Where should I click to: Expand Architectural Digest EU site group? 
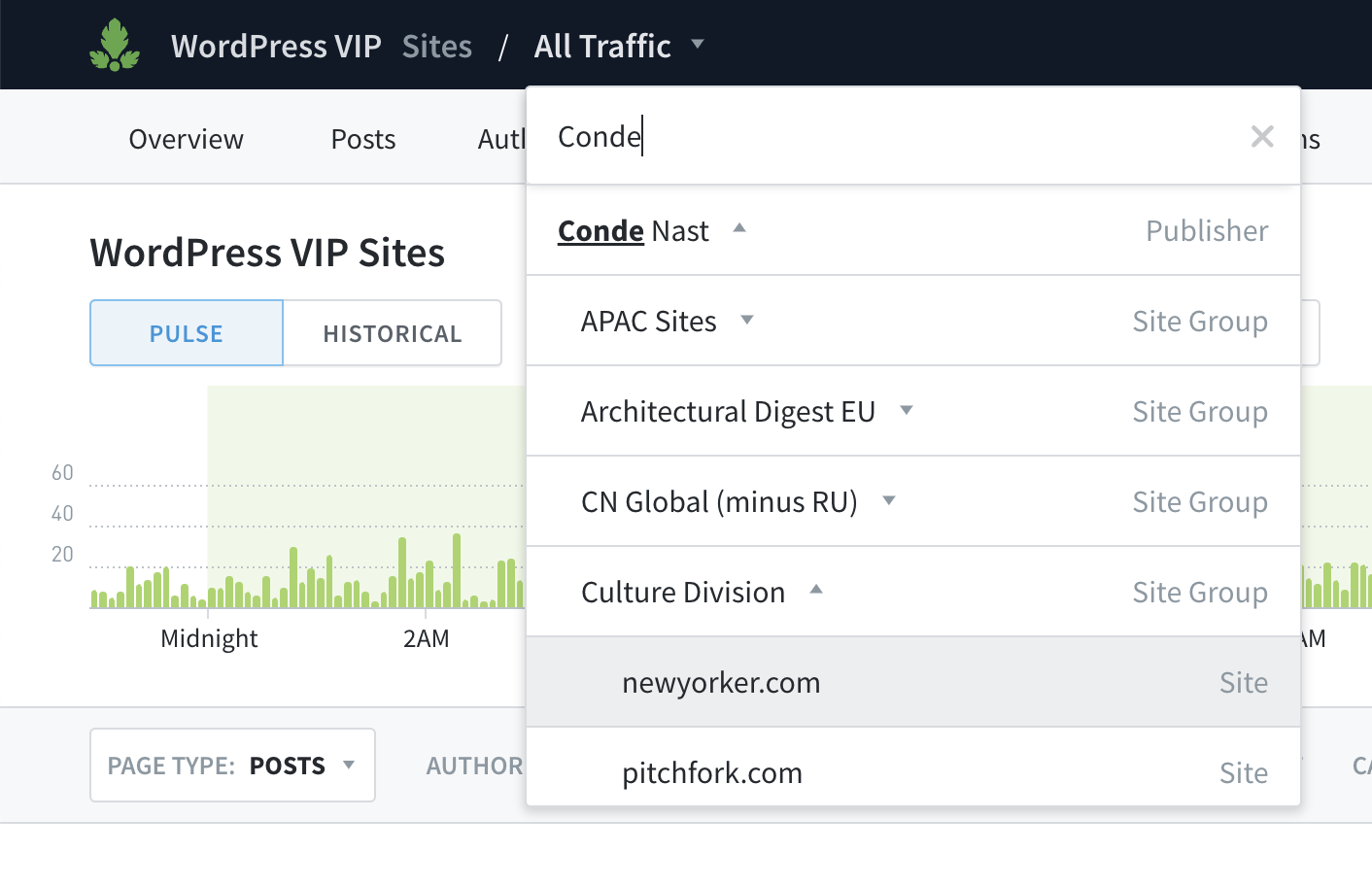(x=907, y=410)
